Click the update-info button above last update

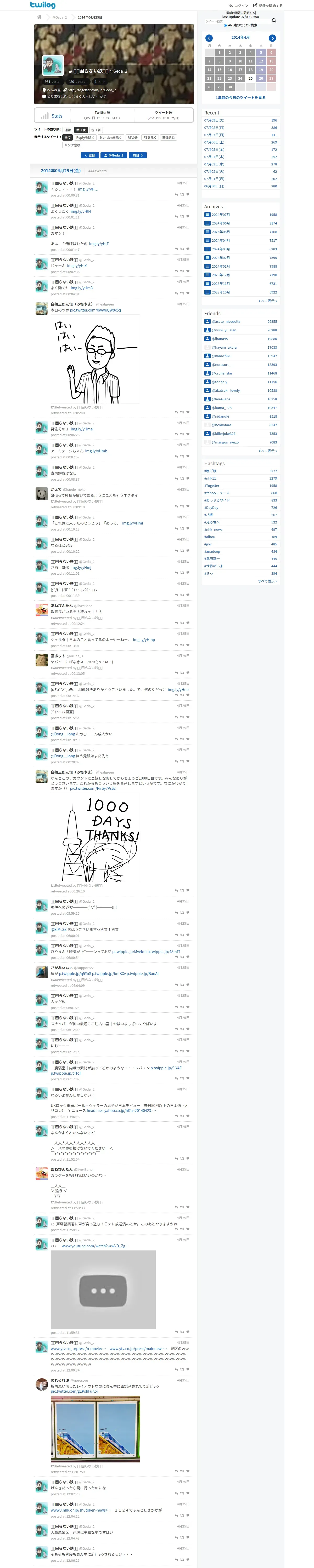click(240, 13)
